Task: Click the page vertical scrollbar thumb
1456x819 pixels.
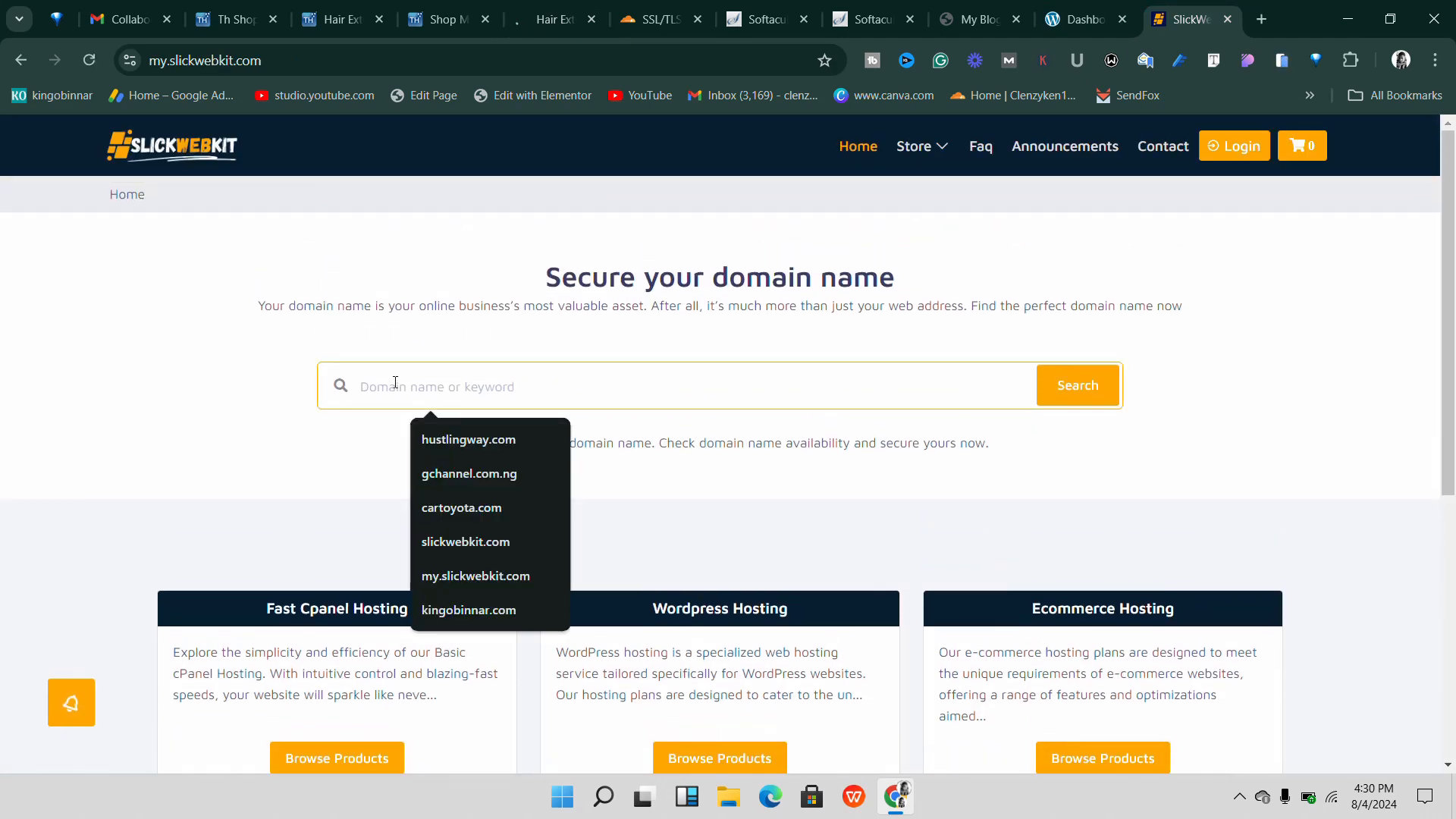Action: tap(1448, 311)
